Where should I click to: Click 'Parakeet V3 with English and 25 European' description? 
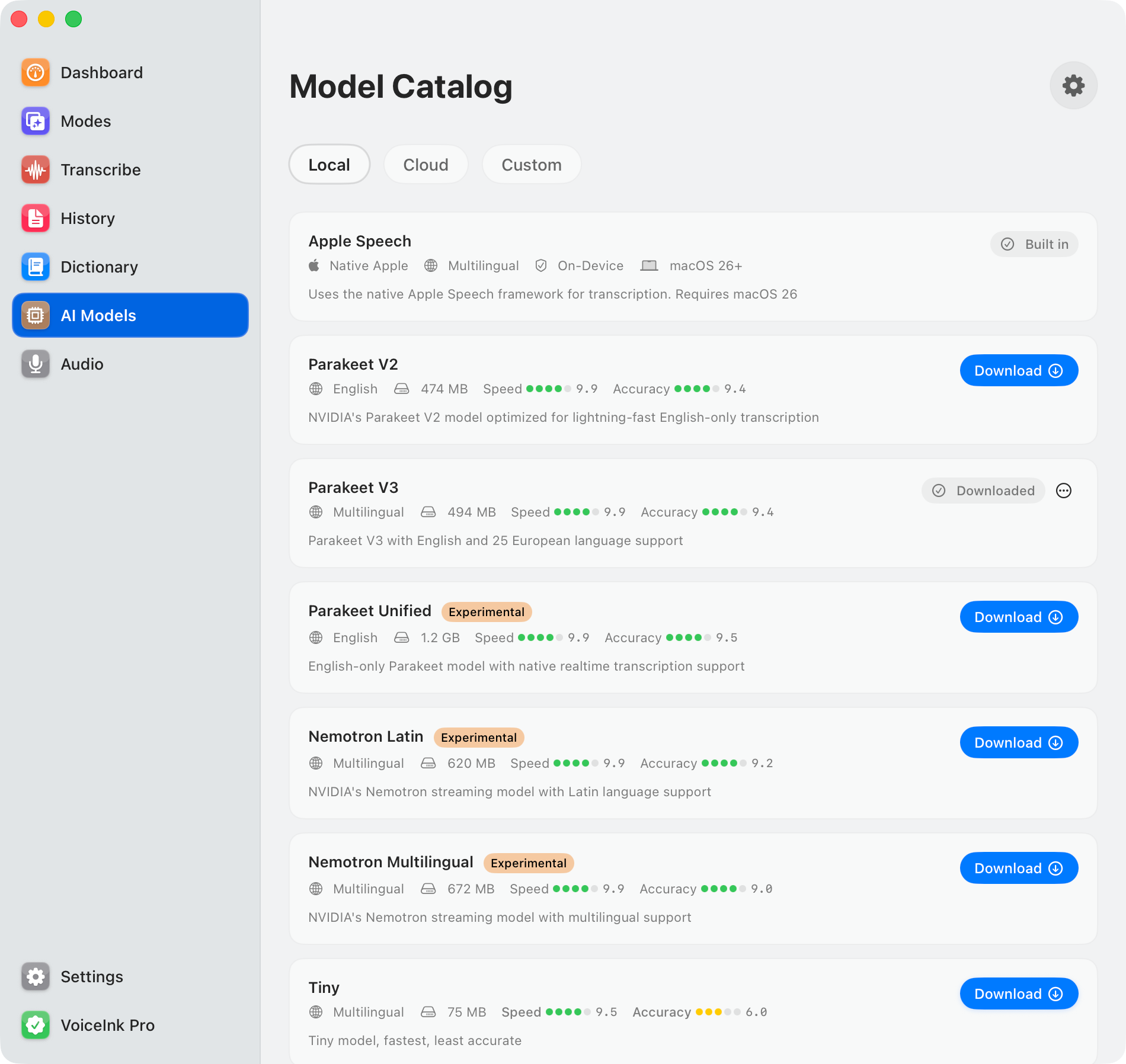tap(495, 540)
